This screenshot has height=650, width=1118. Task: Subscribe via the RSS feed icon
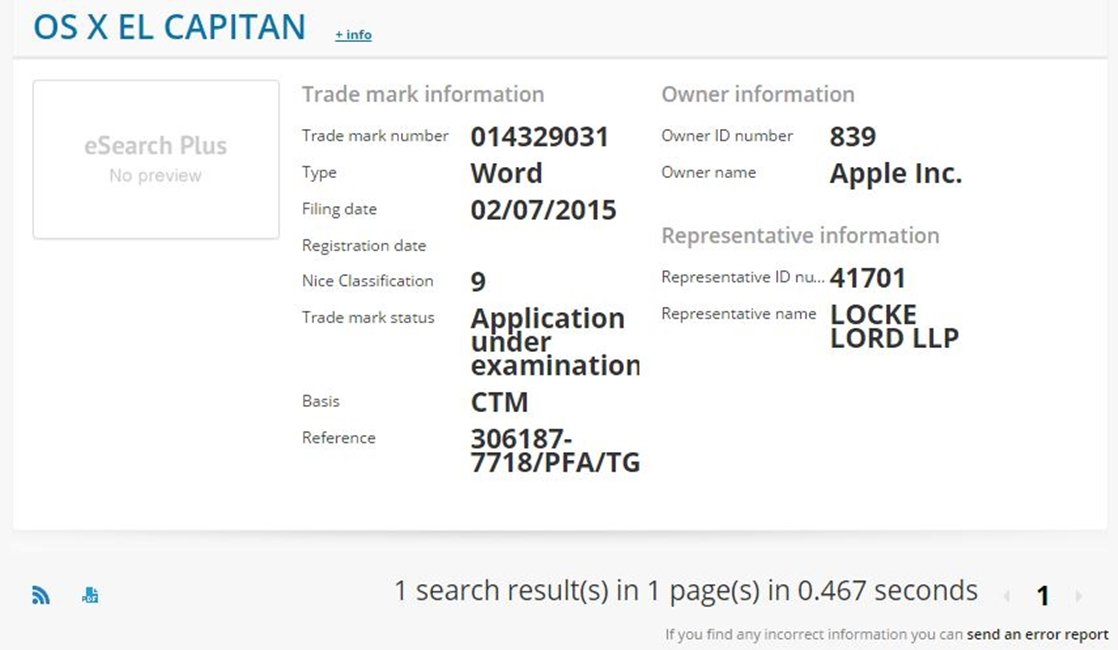point(41,595)
